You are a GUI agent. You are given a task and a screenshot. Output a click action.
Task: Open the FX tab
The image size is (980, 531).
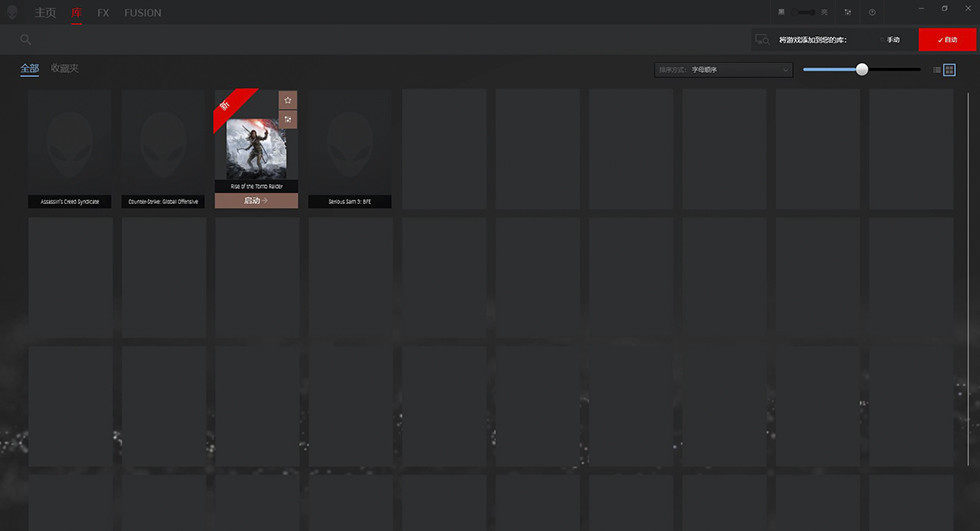click(103, 13)
